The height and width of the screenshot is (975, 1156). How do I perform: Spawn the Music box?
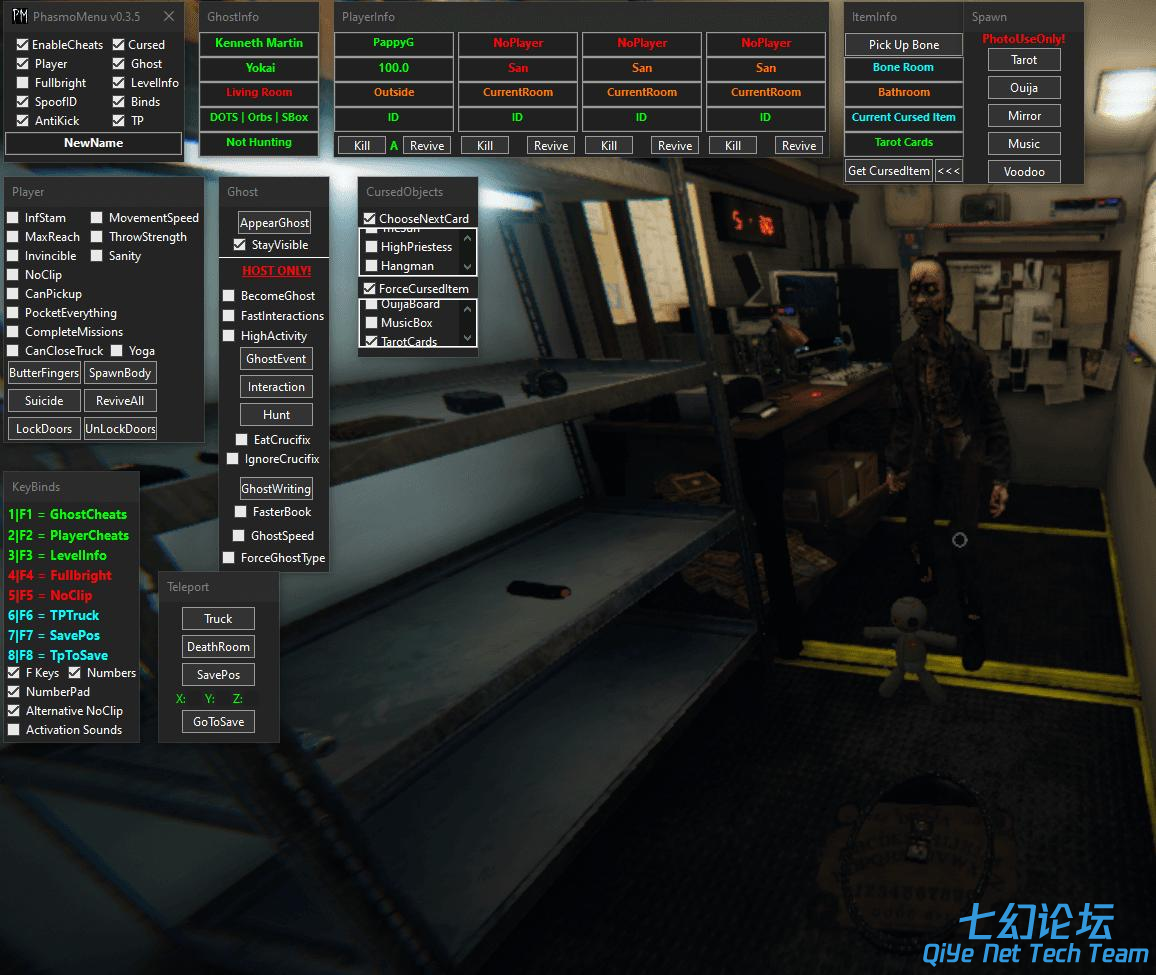[x=1024, y=144]
